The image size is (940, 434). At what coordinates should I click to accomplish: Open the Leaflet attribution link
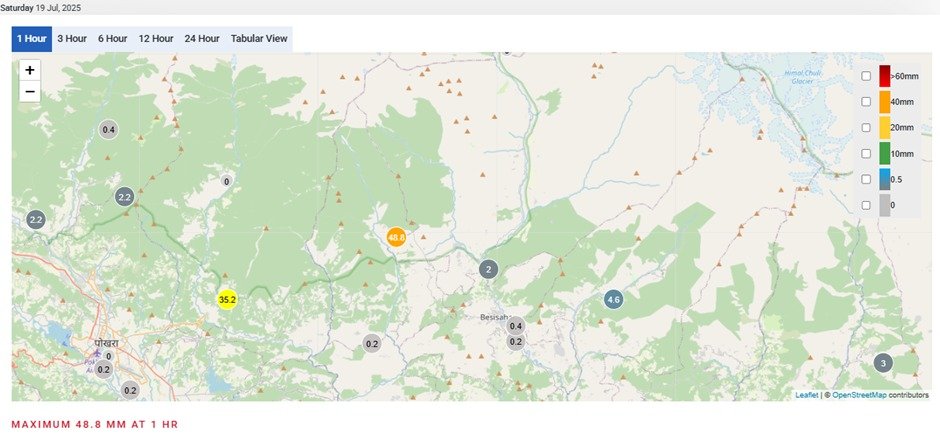[x=806, y=395]
